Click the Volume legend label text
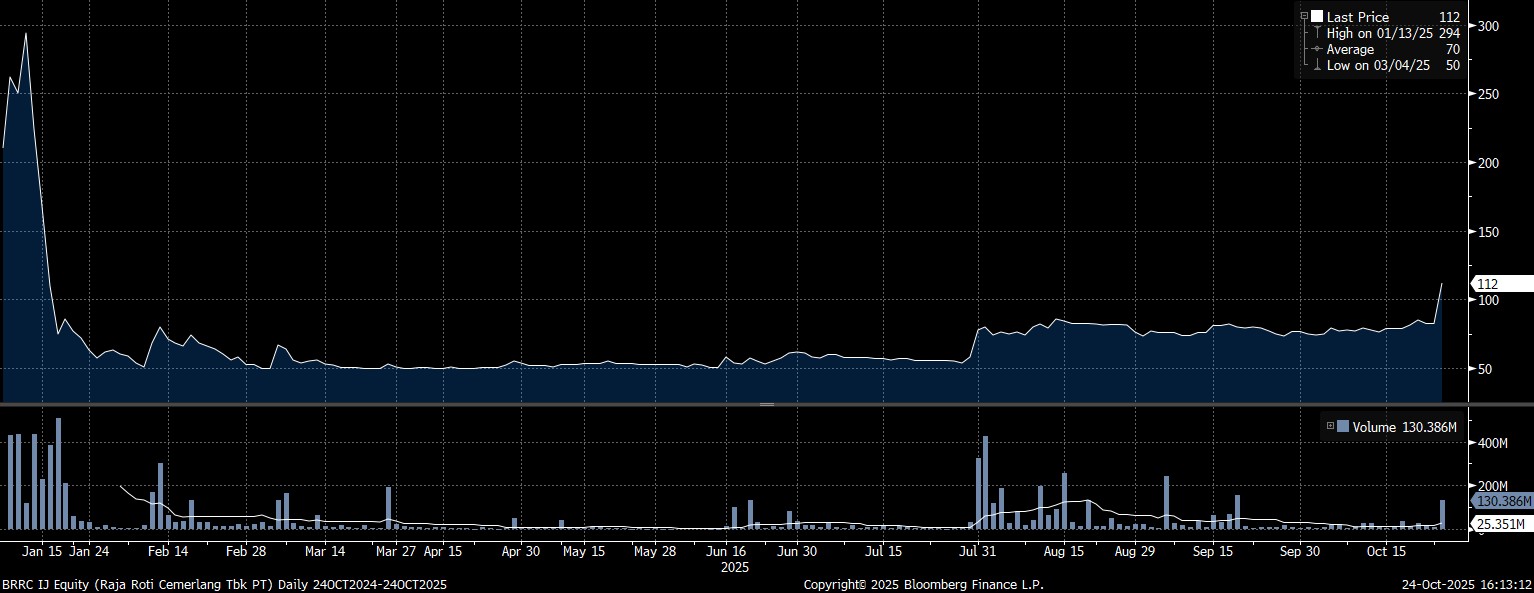 point(1374,427)
